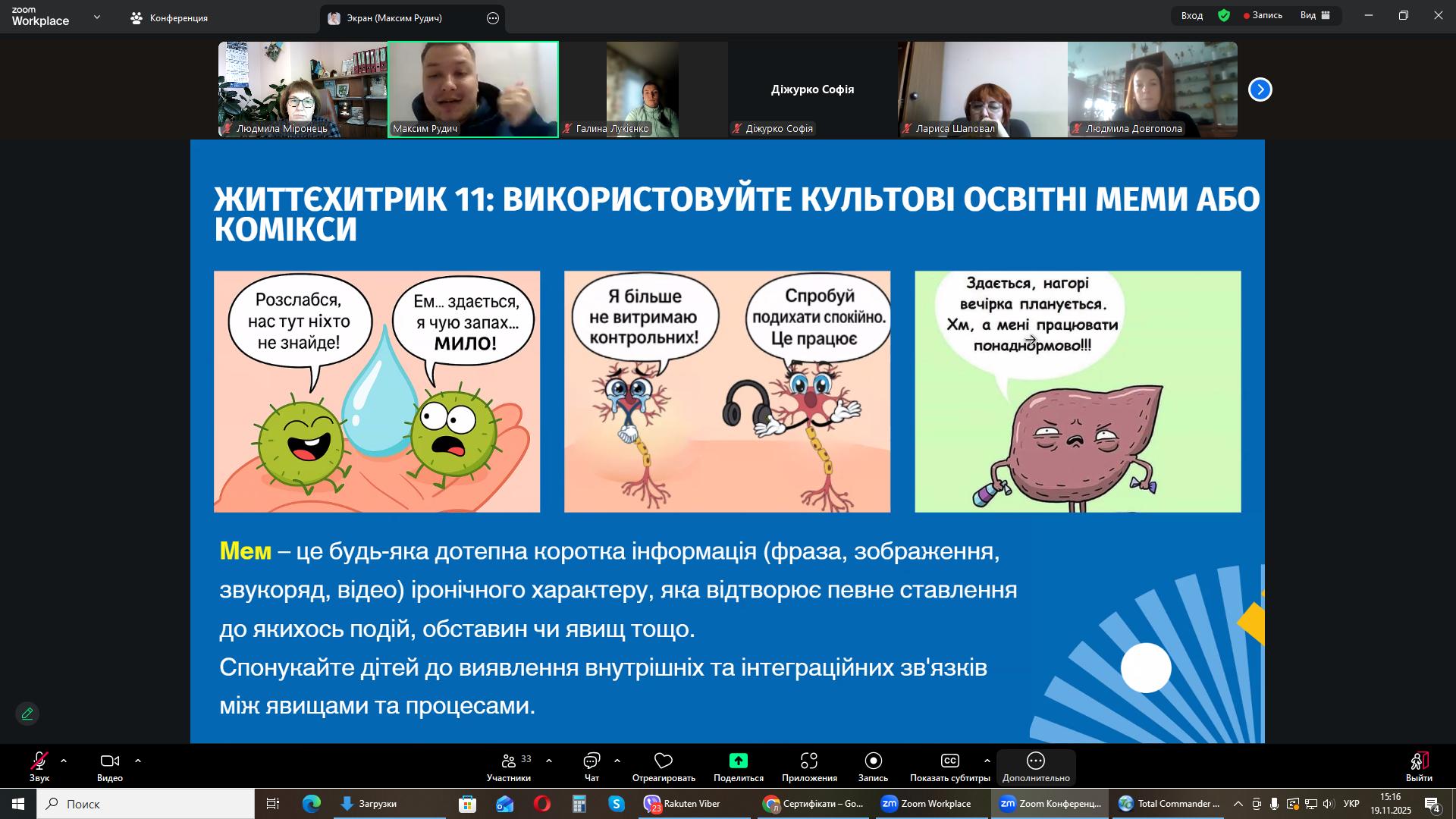Open the Participants panel icon

coord(509,761)
